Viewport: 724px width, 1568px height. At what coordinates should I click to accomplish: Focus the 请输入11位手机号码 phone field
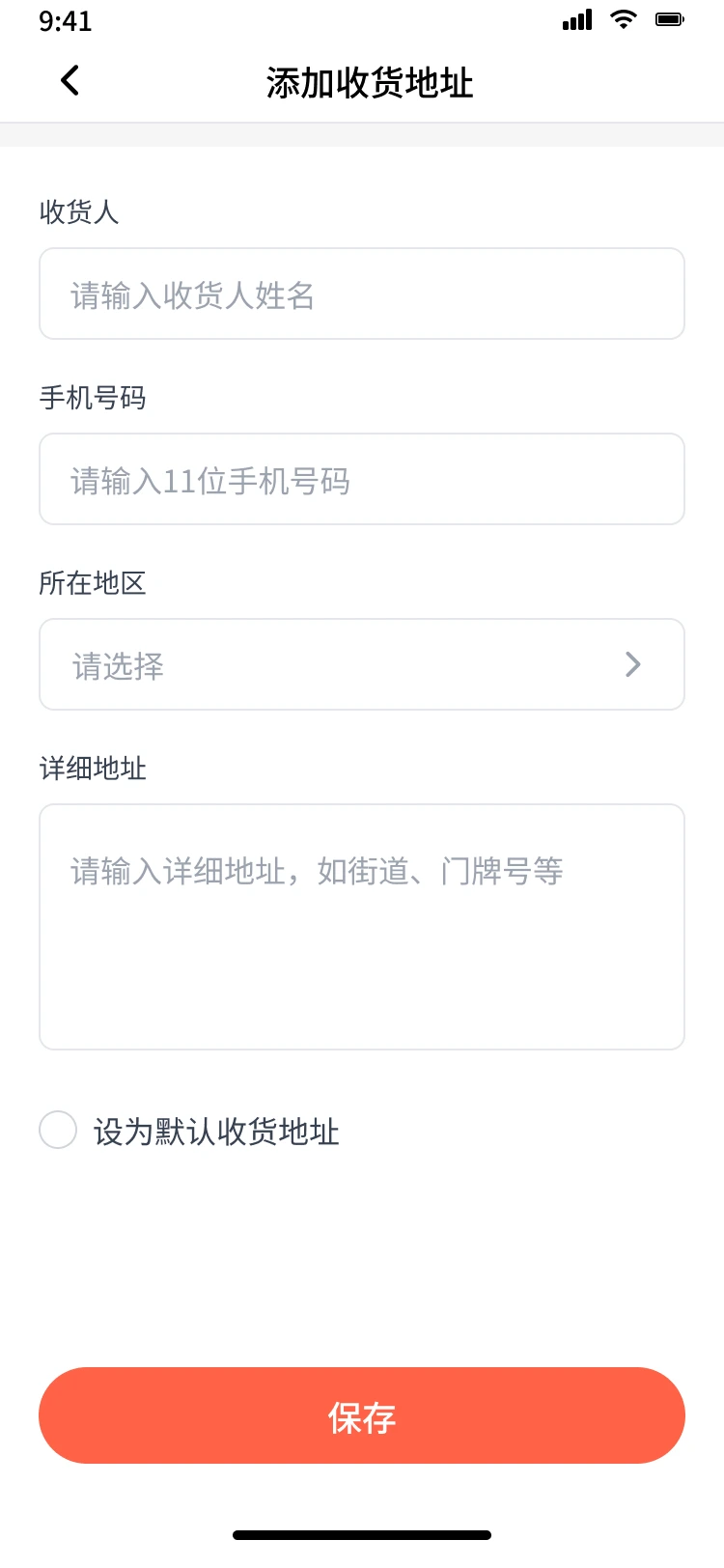[x=362, y=480]
